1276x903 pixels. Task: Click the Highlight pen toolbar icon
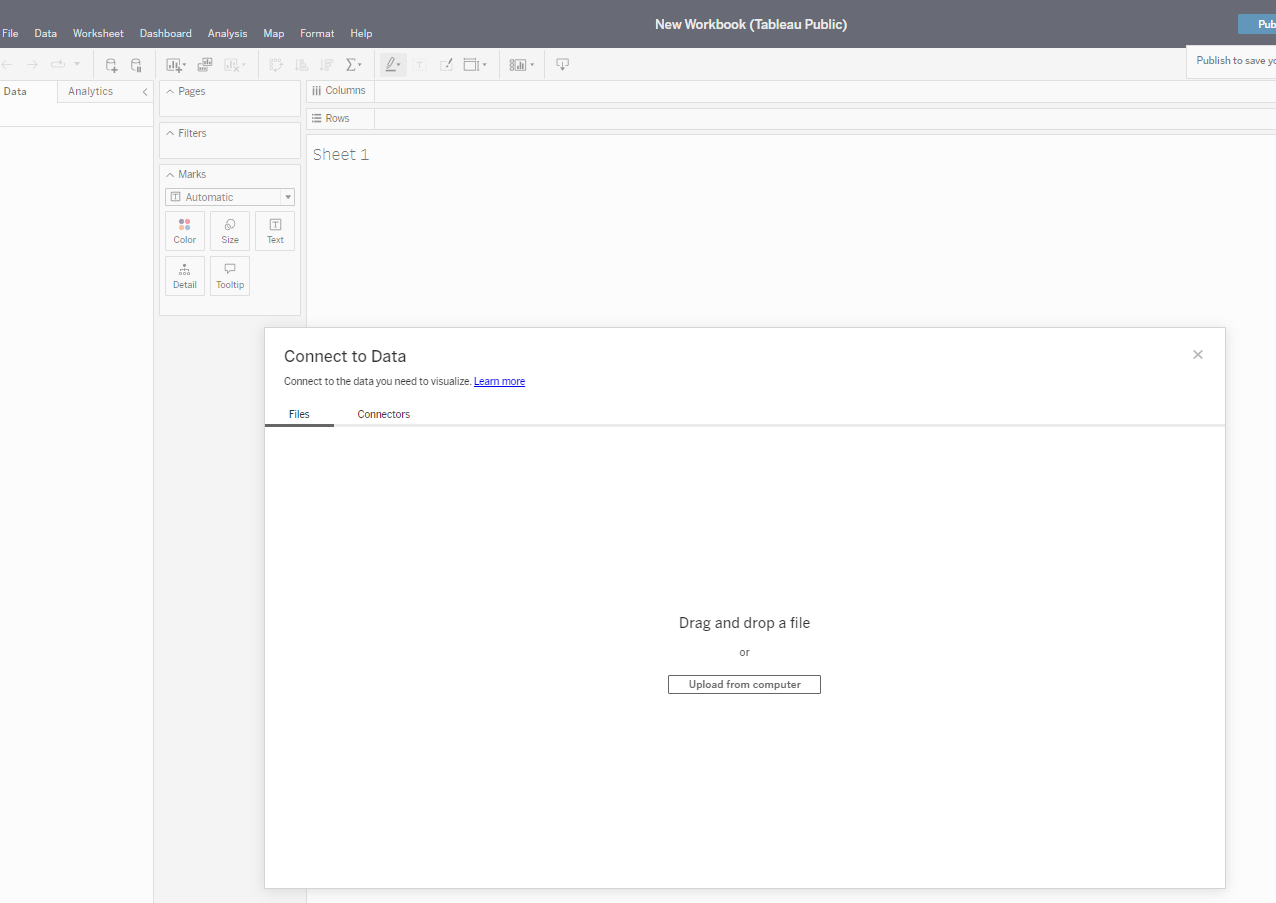392,65
